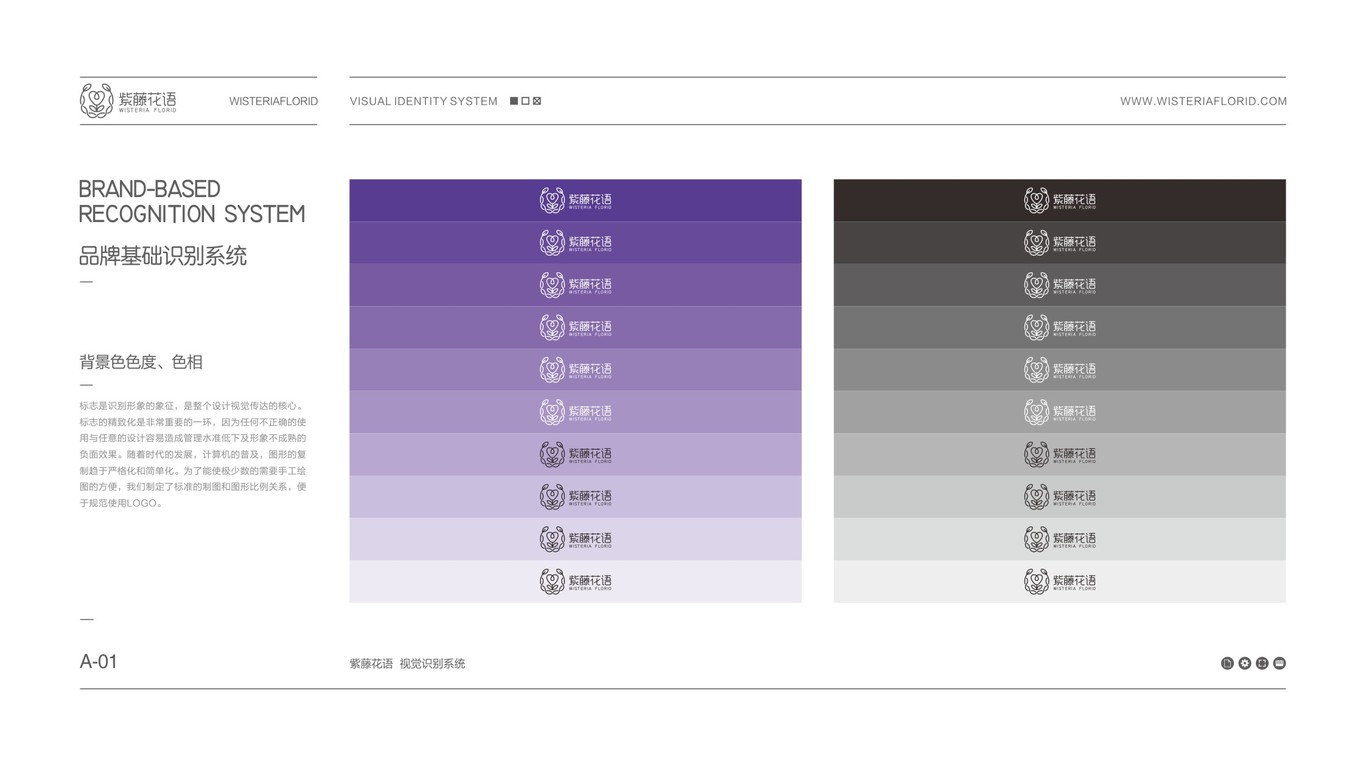Select the second purple band from top

point(575,243)
